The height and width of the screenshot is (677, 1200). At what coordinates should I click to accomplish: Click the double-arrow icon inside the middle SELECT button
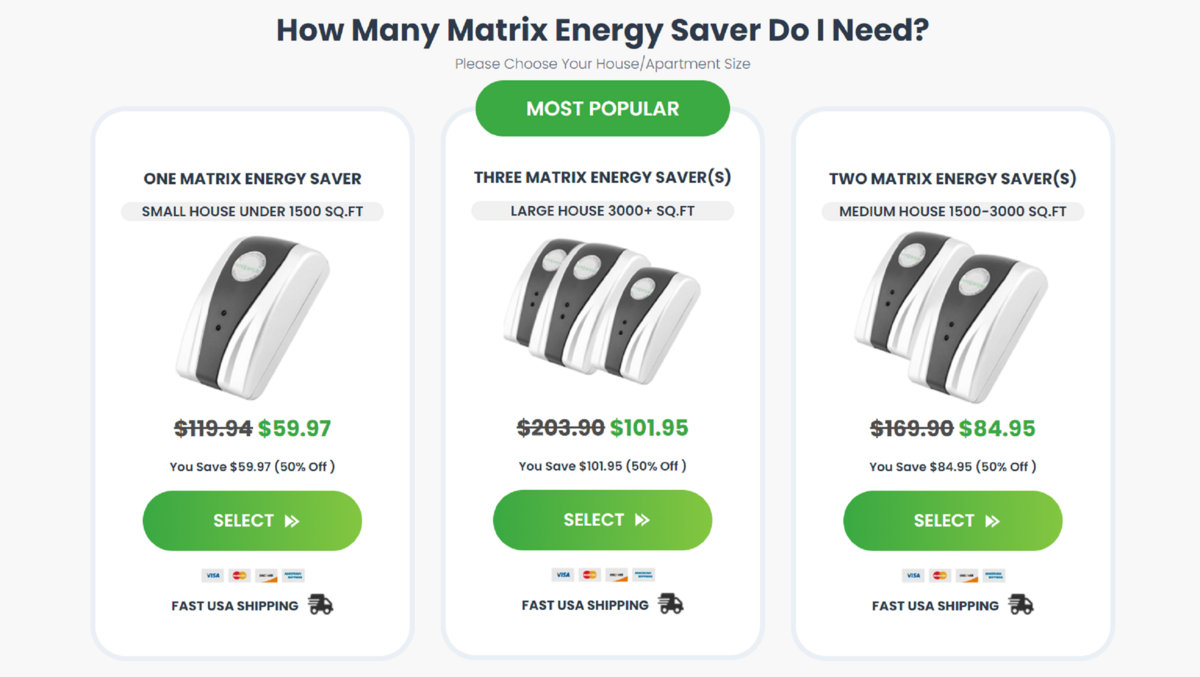(x=640, y=519)
